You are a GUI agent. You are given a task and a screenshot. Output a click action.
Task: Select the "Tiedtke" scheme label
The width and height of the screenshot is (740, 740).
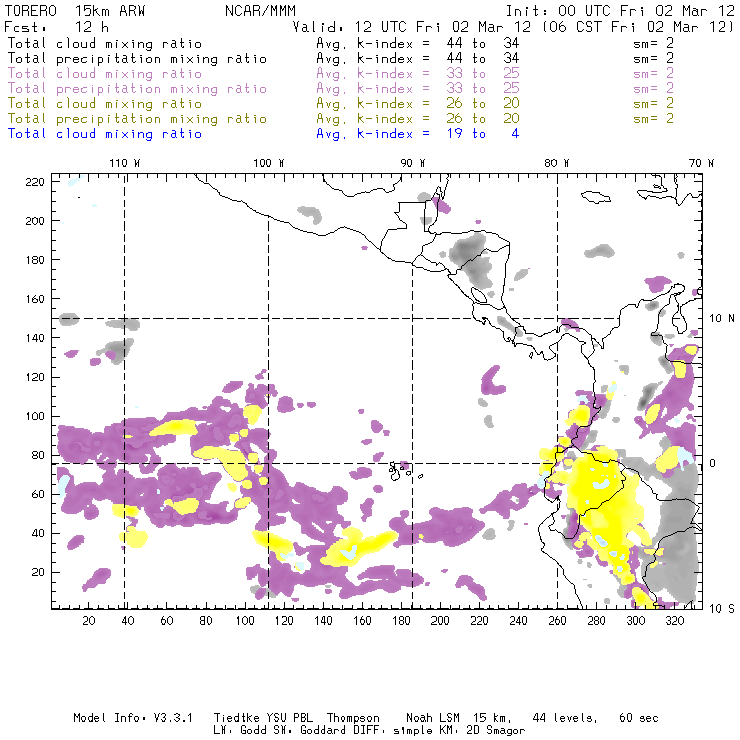(x=236, y=718)
